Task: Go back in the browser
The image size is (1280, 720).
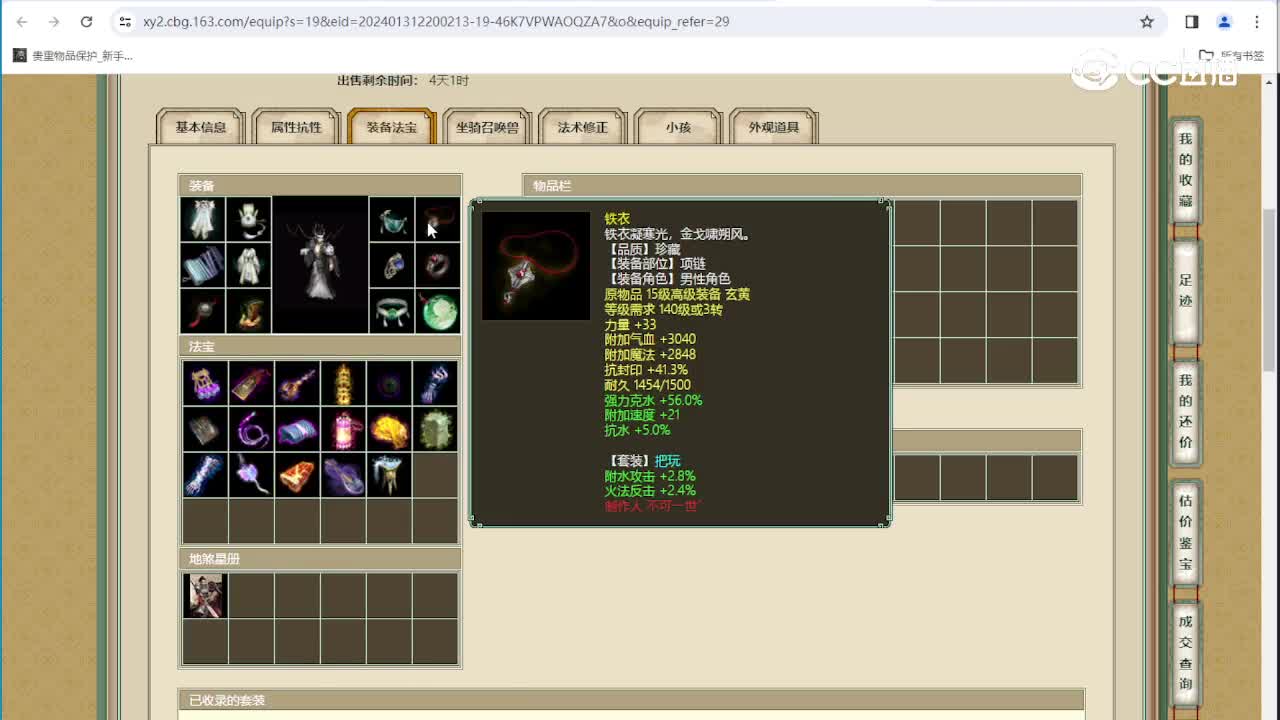Action: coord(22,21)
